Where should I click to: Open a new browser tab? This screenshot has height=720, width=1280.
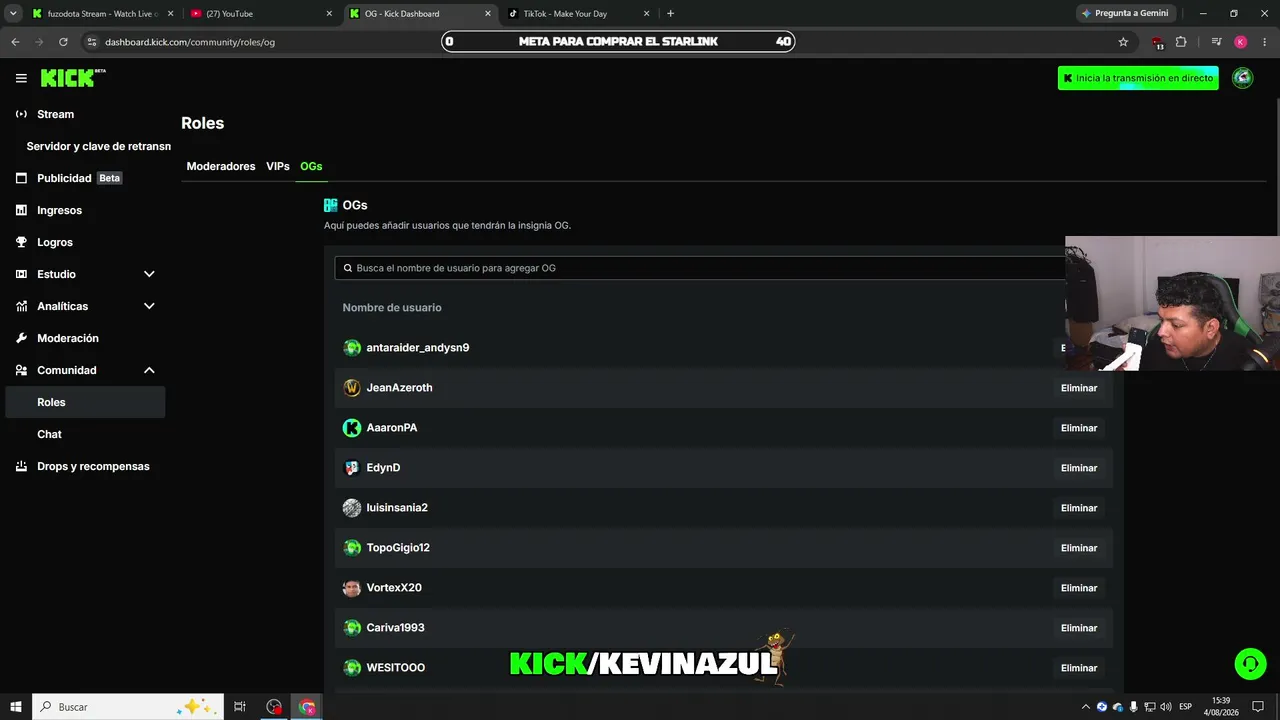click(x=670, y=14)
